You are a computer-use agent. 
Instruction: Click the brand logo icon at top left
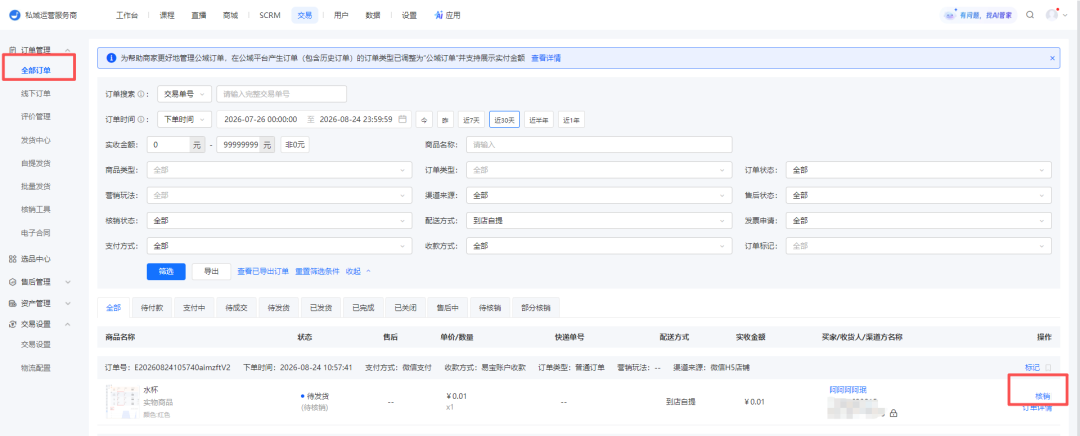[14, 15]
